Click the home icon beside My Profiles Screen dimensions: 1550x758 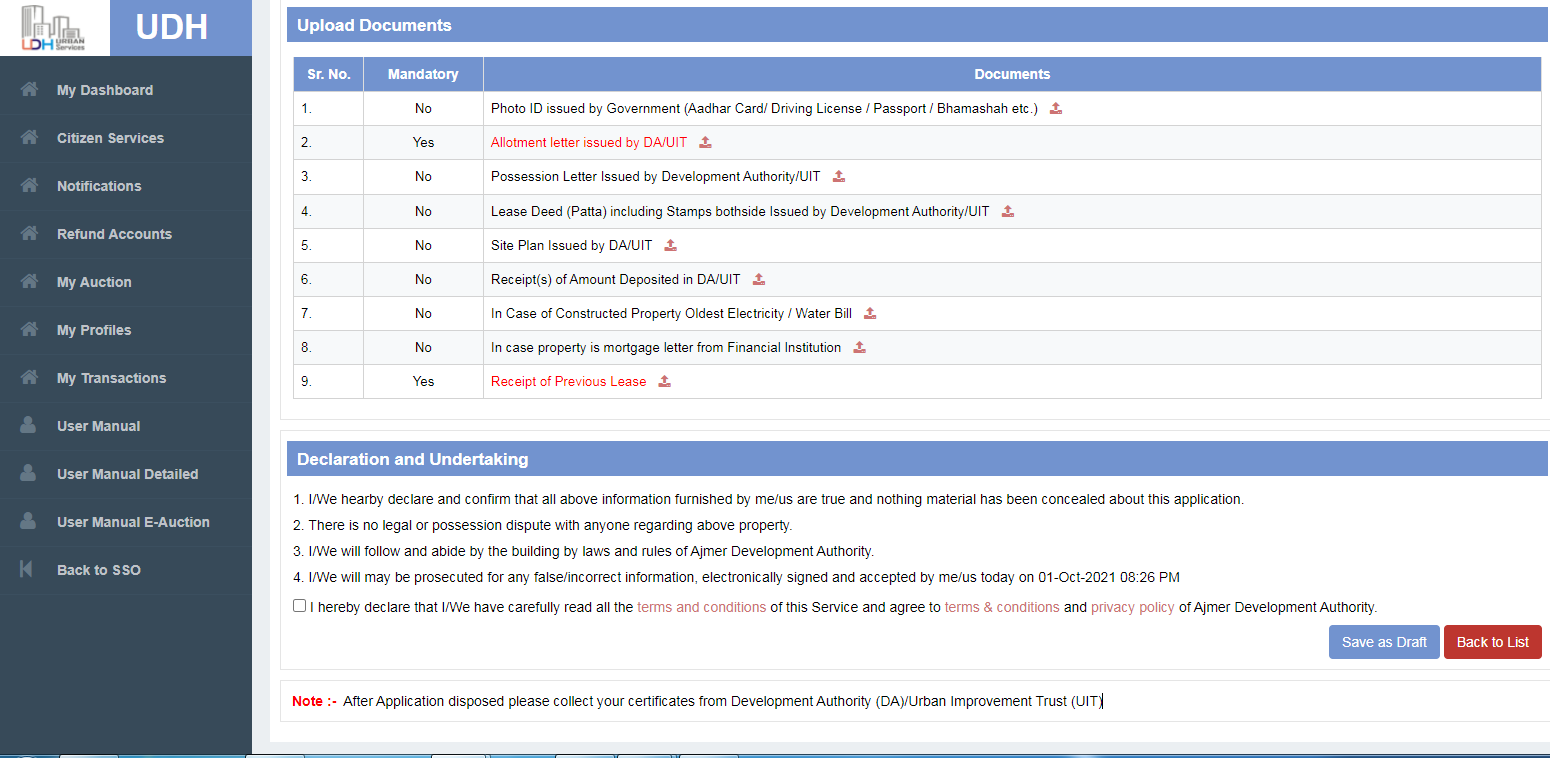[29, 329]
